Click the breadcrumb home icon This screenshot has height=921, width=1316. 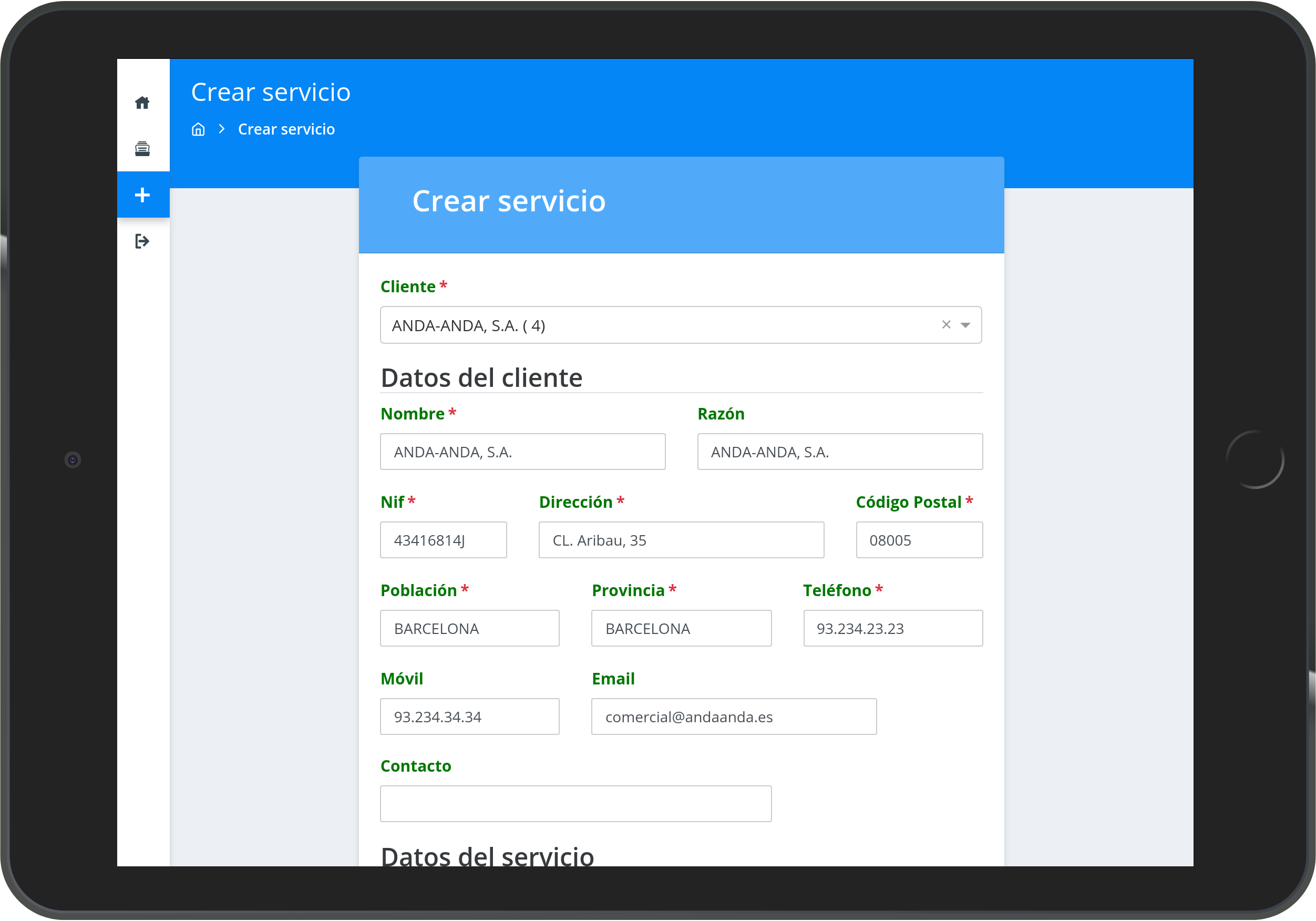198,130
